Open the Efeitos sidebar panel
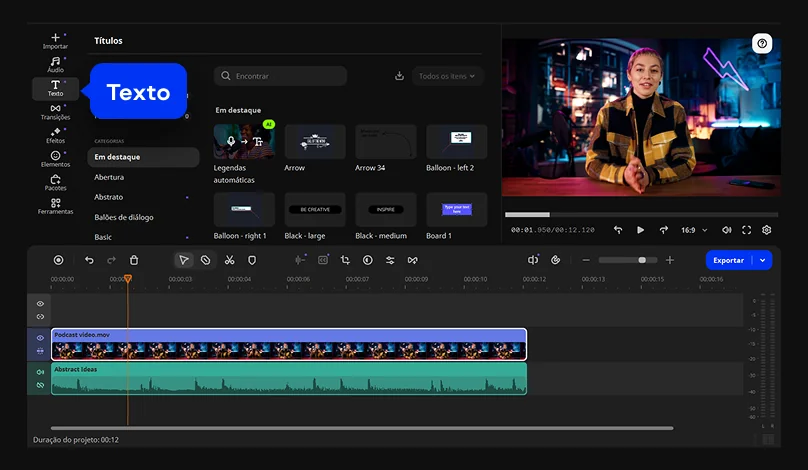Image resolution: width=808 pixels, height=470 pixels. 55,135
